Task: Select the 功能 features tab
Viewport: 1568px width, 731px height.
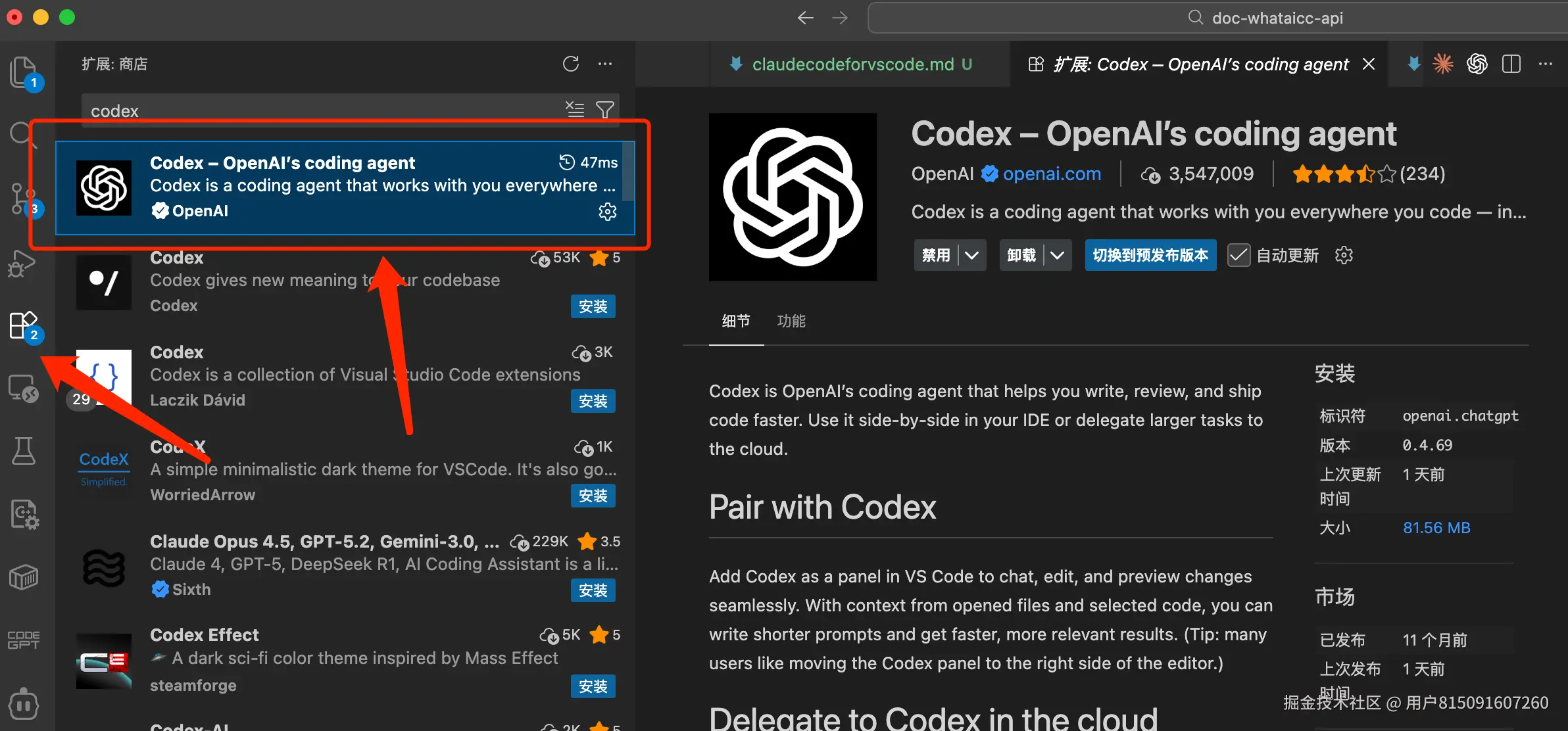Action: (x=791, y=321)
